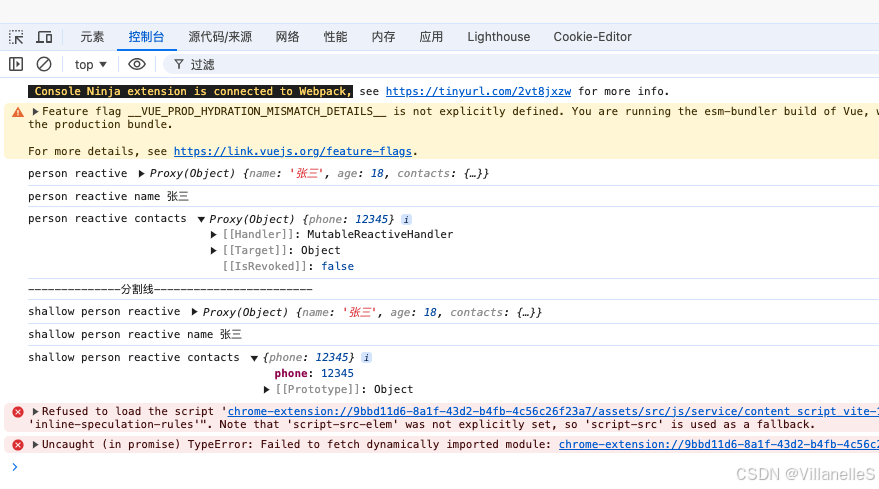The height and width of the screenshot is (489, 879).
Task: Open the chrome-extension link in the Refused to load error
Action: pyautogui.click(x=553, y=411)
